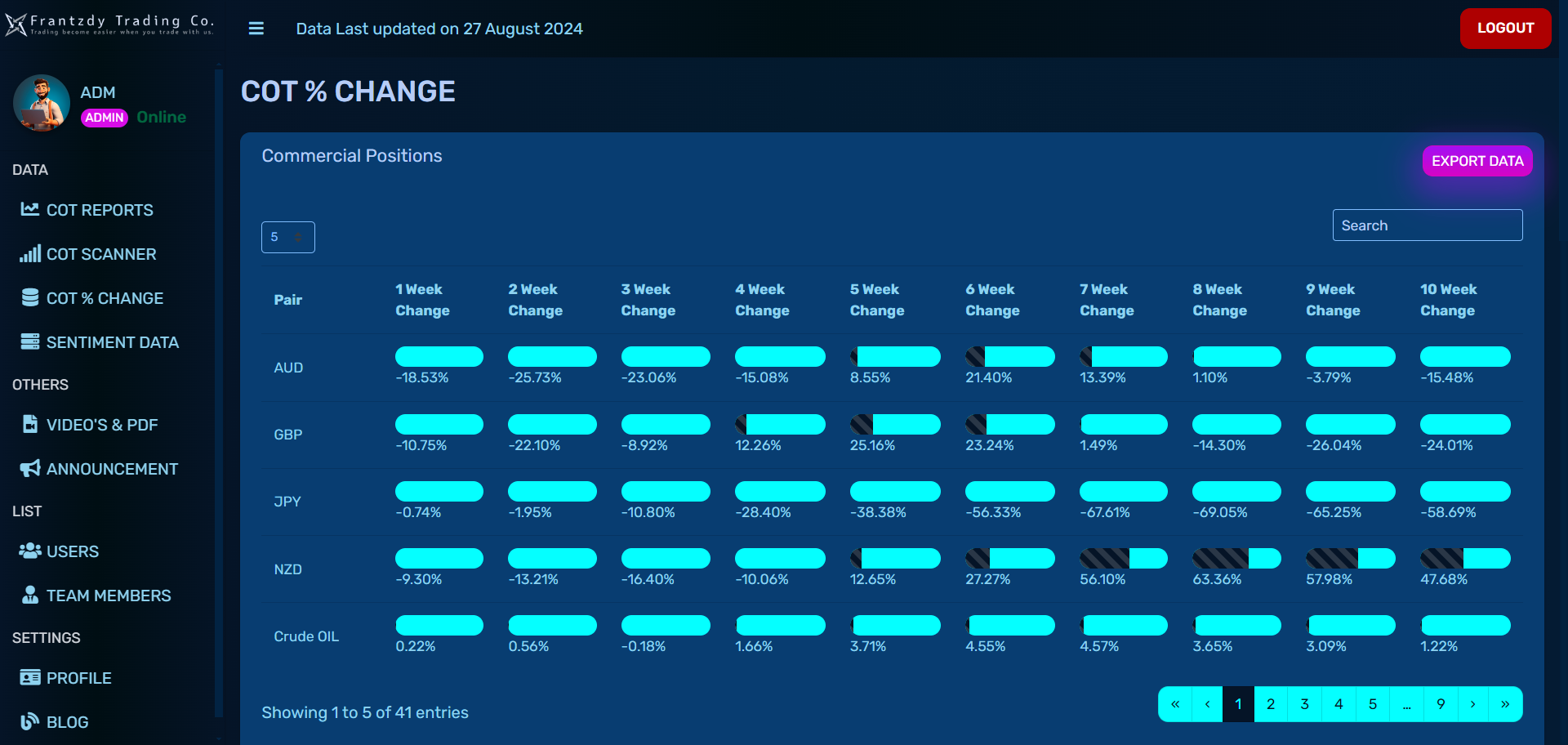Viewport: 1568px width, 745px height.
Task: Click the hamburger menu icon
Action: coord(256,29)
